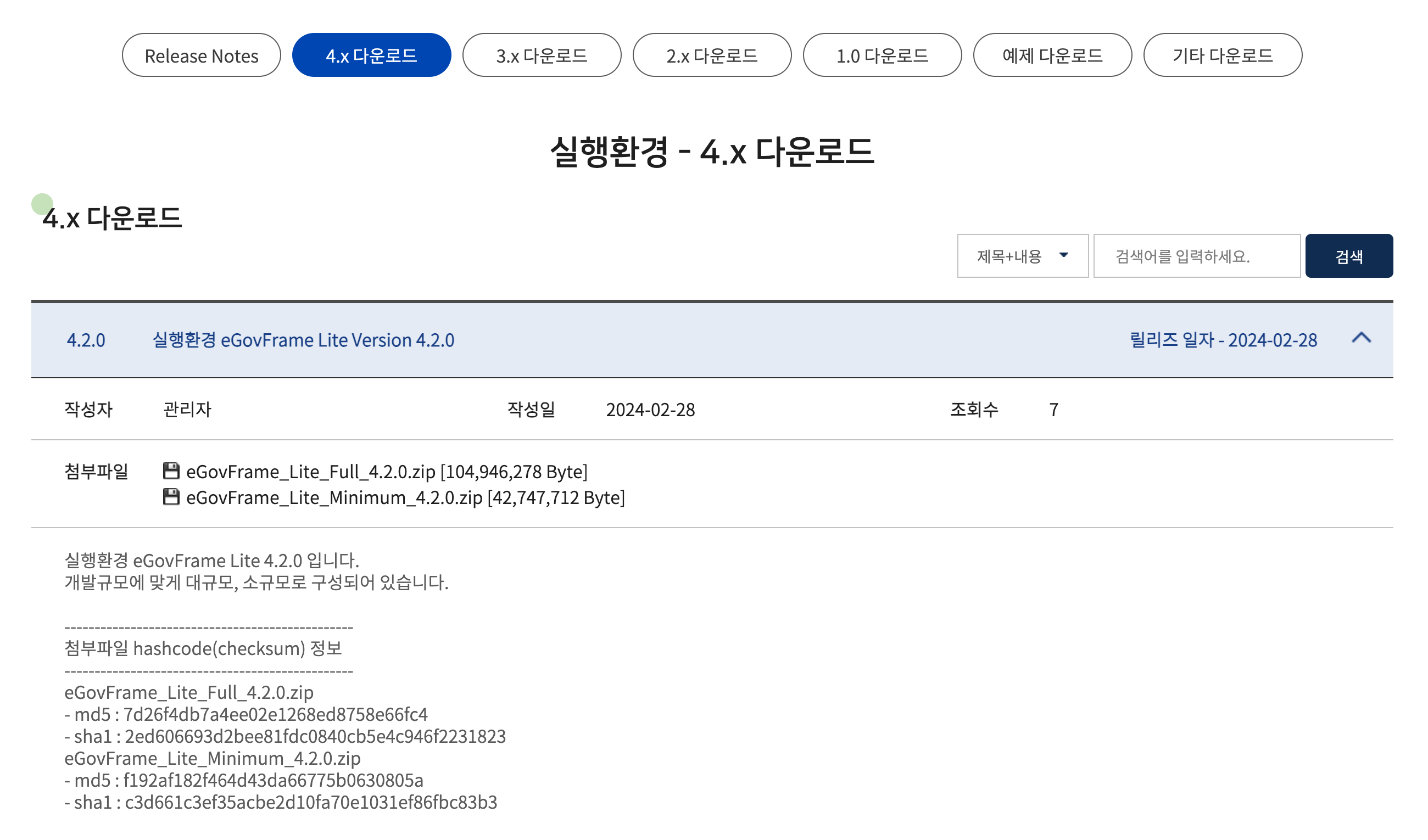Switch to 예제 다운로드 tab
This screenshot has width=1428, height=840.
coord(1052,55)
